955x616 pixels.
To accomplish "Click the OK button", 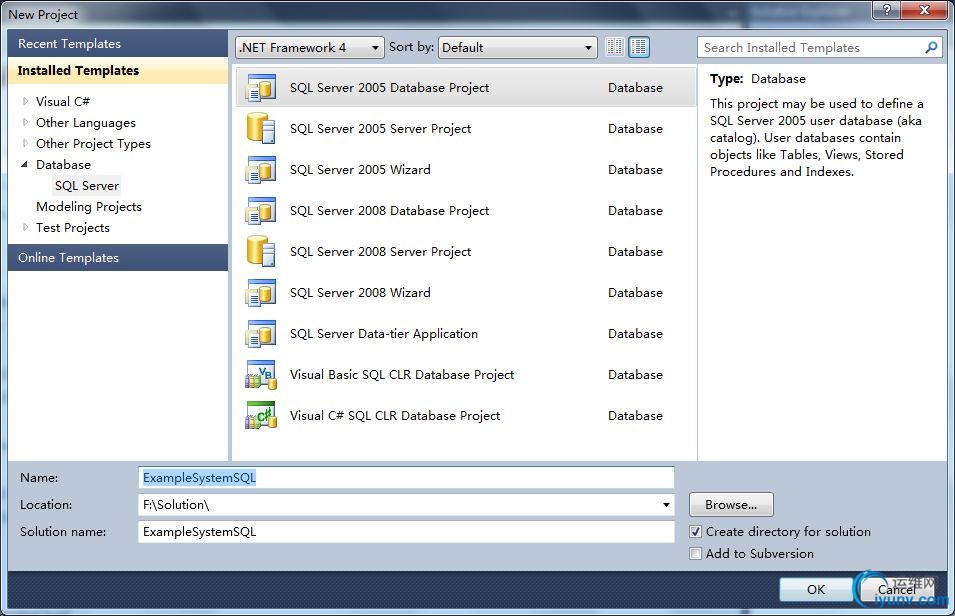I will click(816, 589).
